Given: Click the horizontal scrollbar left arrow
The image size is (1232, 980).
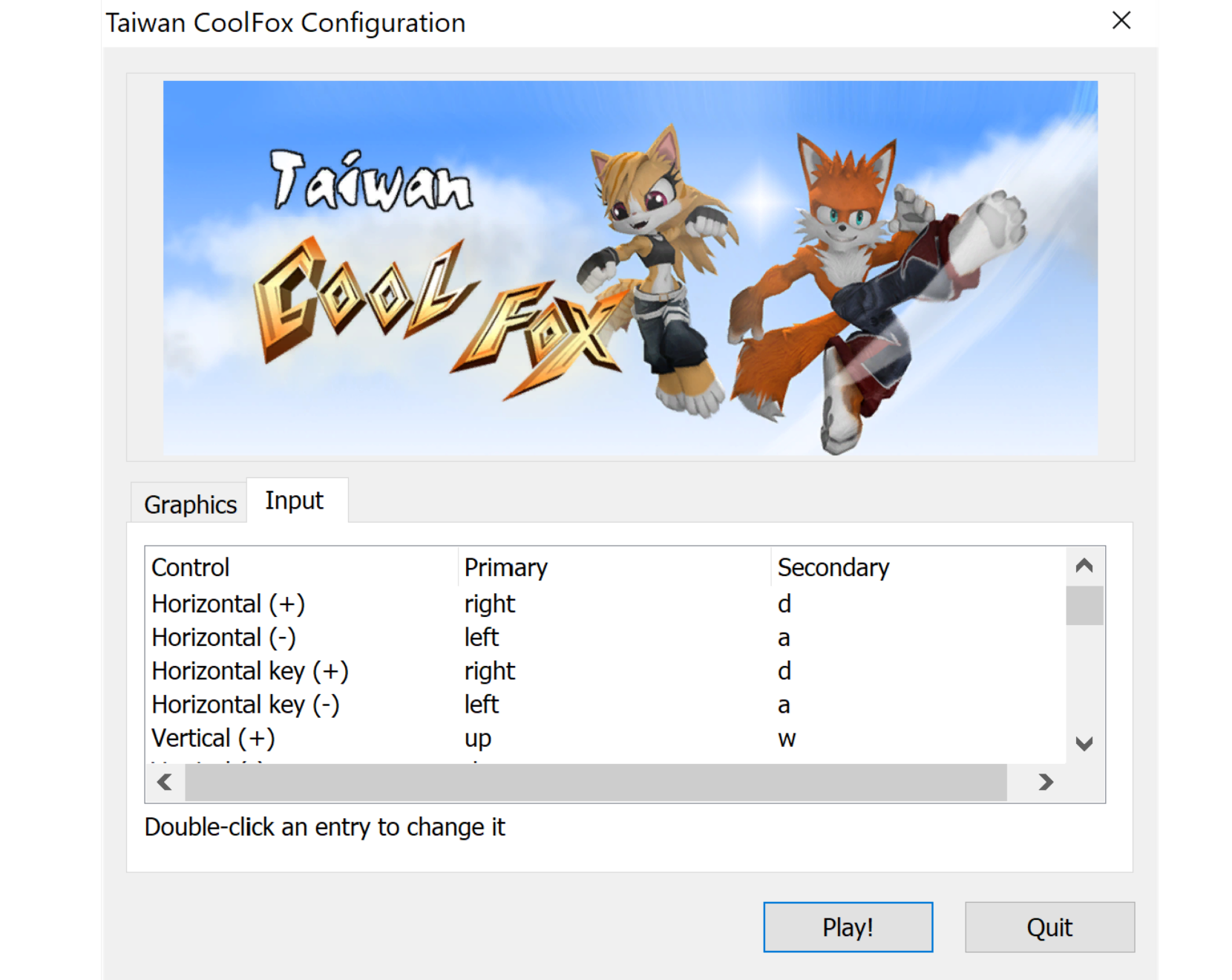Looking at the screenshot, I should [165, 783].
